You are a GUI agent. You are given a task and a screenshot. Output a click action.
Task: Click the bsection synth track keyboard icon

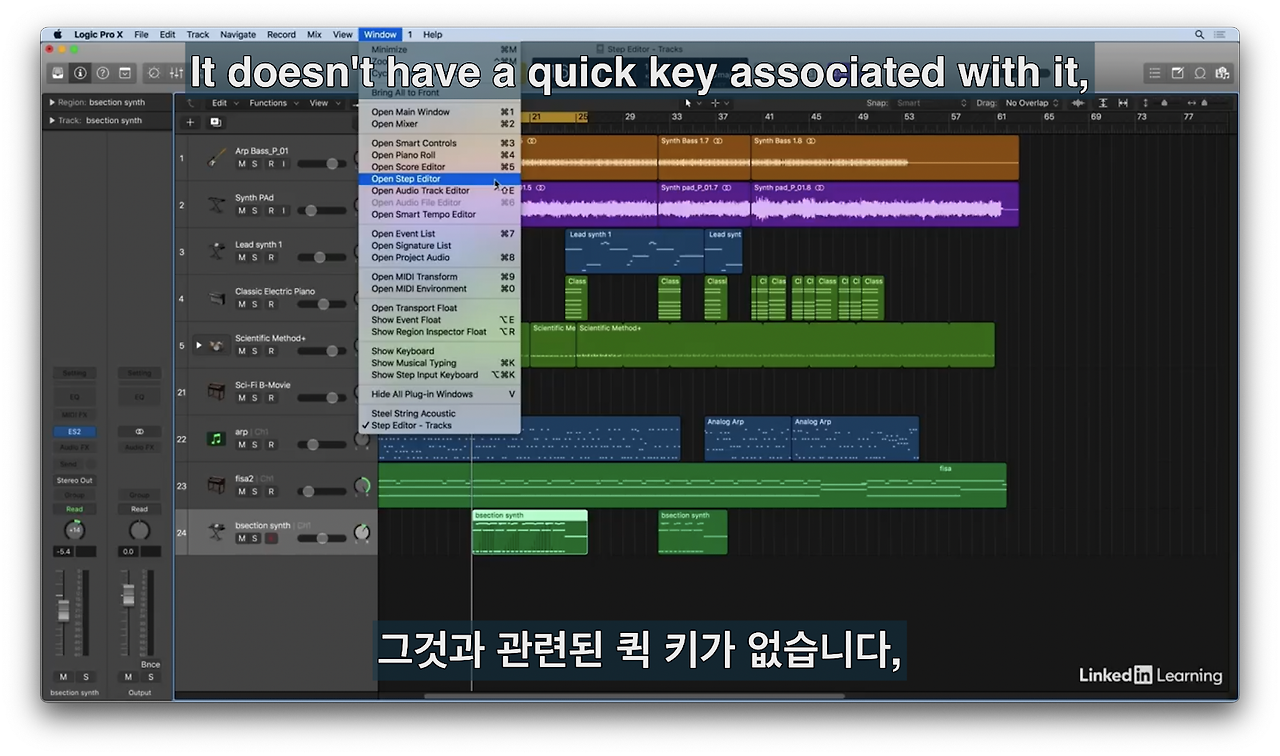216,532
